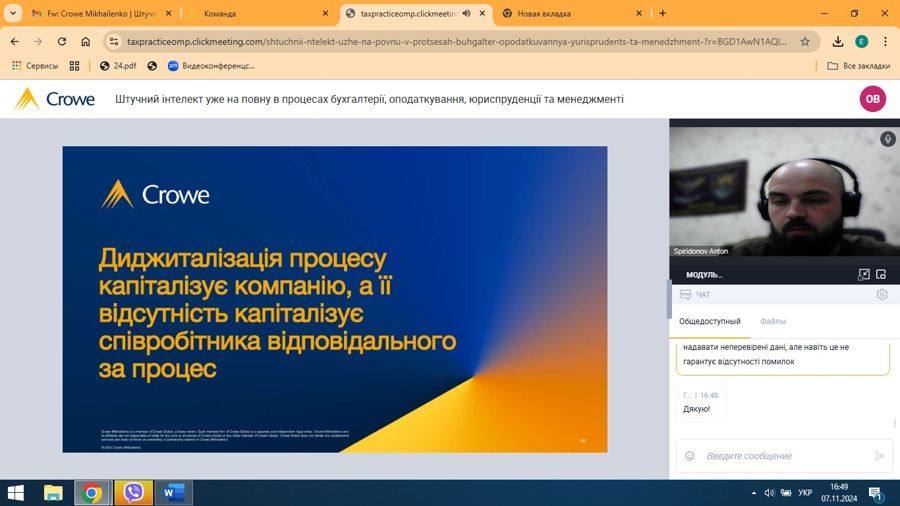Close the Fw: Crowe Mikhailenko tab
900x506 pixels.
(168, 13)
